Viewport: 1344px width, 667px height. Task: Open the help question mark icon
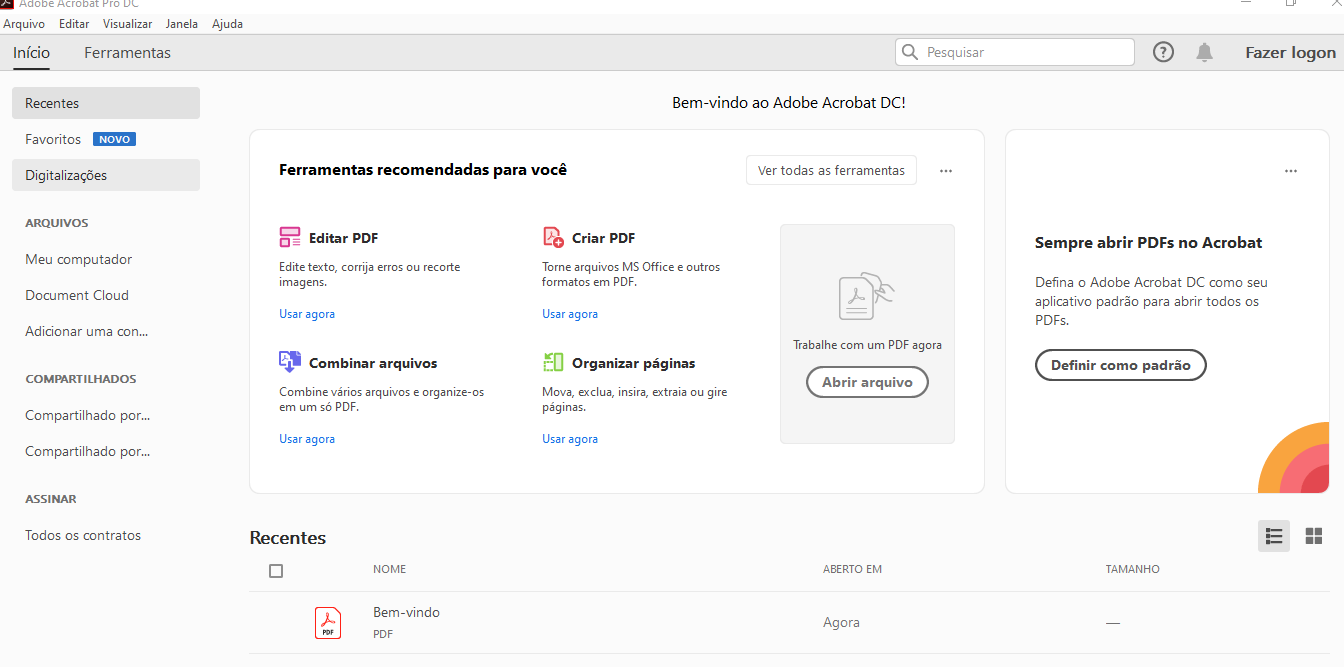[x=1163, y=52]
